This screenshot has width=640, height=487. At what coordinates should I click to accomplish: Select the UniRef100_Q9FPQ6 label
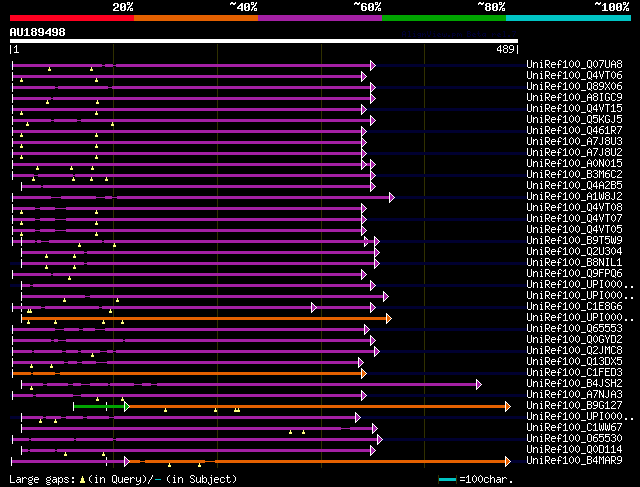pos(574,274)
